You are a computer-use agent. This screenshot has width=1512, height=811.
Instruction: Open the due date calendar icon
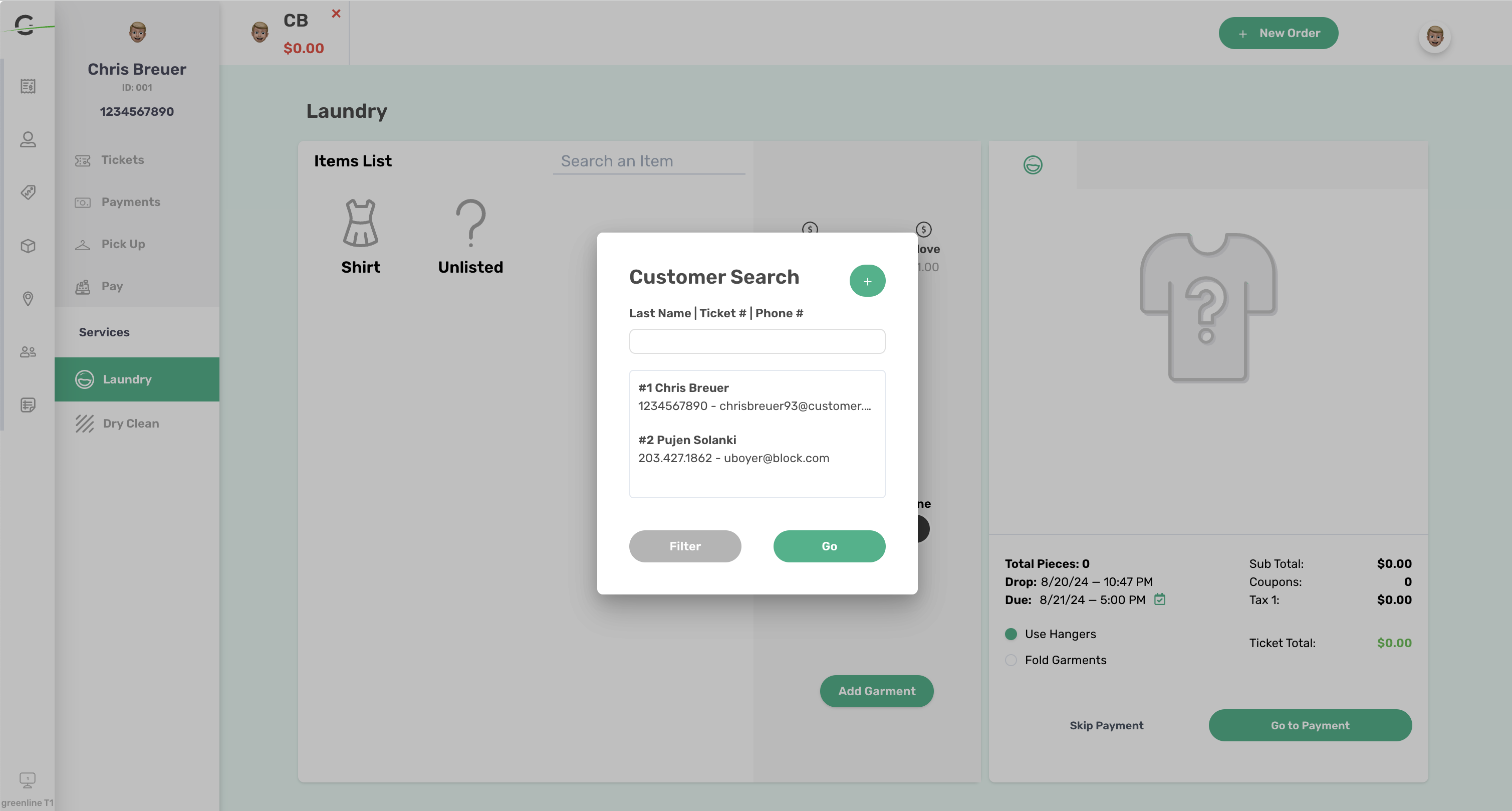click(x=1159, y=599)
